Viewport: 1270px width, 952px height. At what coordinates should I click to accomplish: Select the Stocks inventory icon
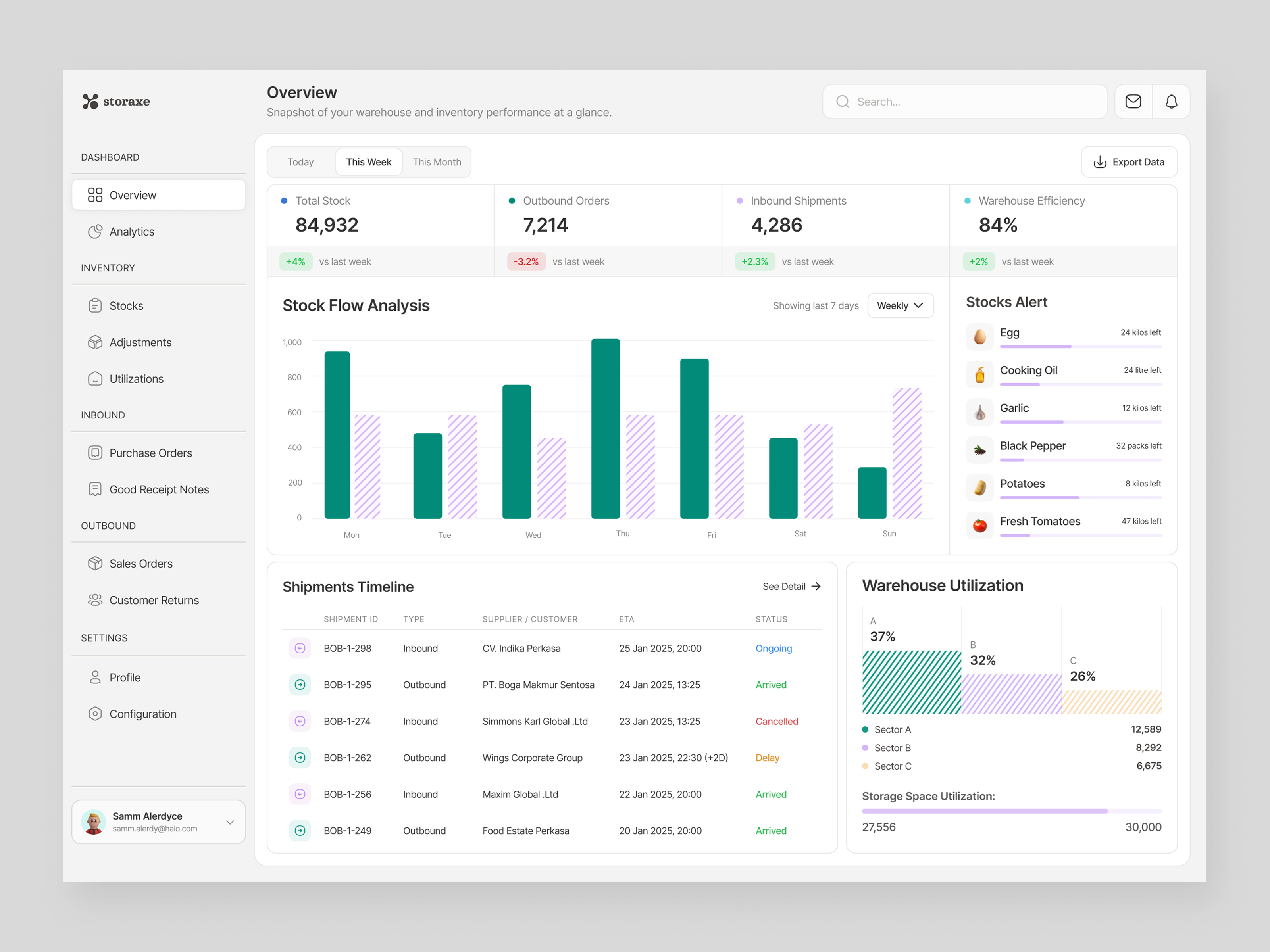coord(95,305)
